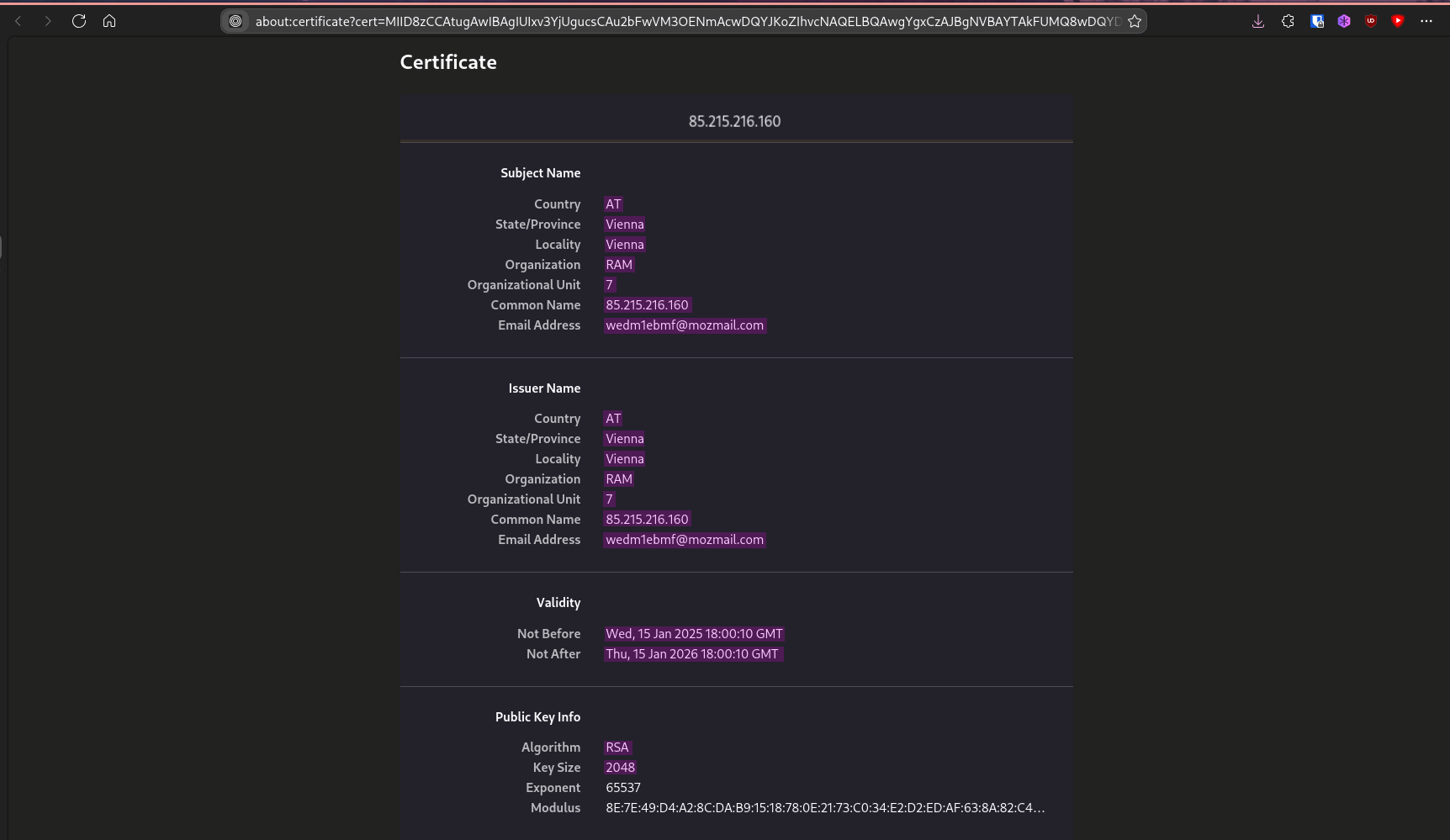The image size is (1450, 840).
Task: Go forward to the next page
Action: (48, 21)
